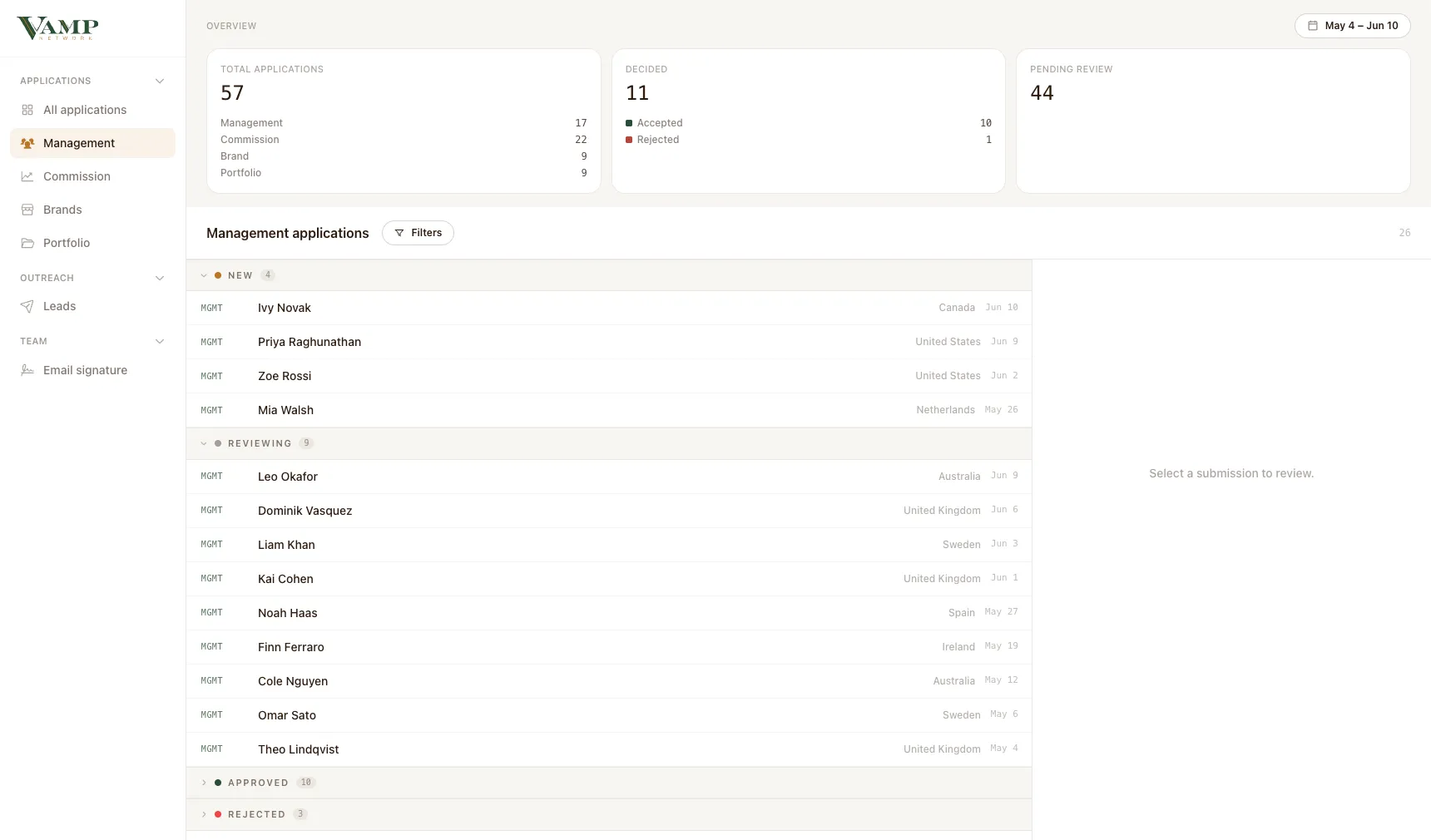Viewport: 1431px width, 840px height.
Task: Open Dominik Vasquez's application
Action: click(609, 511)
